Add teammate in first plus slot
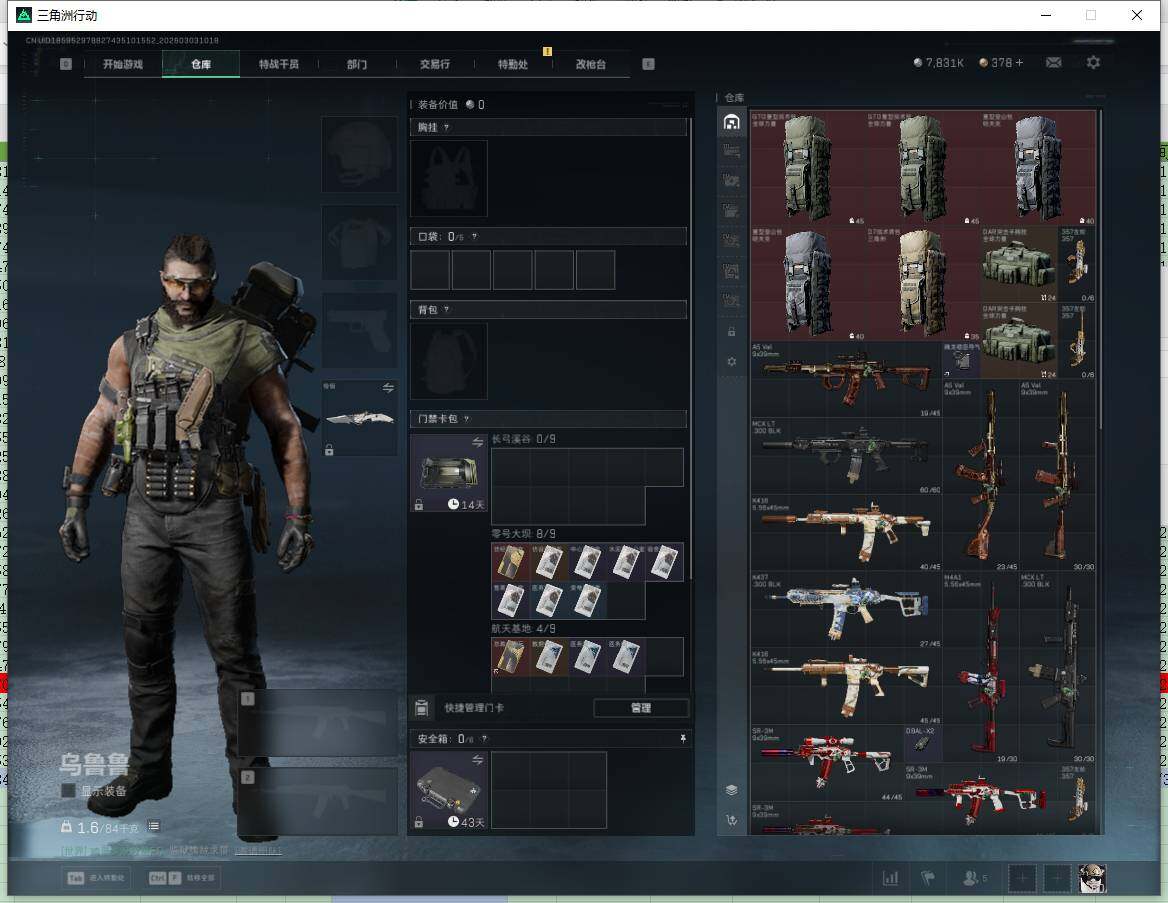This screenshot has height=903, width=1168. 1022,878
